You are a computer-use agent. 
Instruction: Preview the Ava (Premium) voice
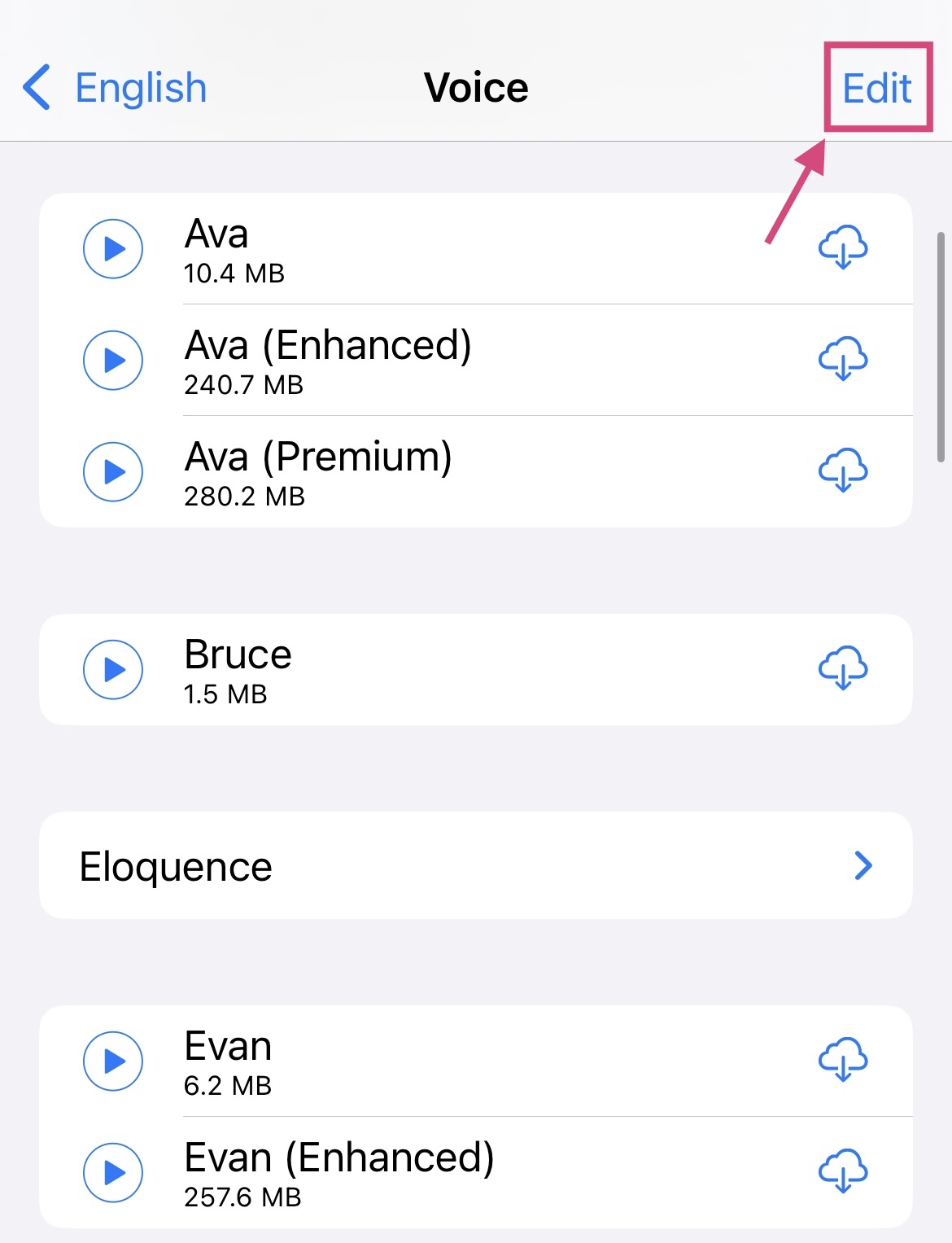(x=113, y=471)
